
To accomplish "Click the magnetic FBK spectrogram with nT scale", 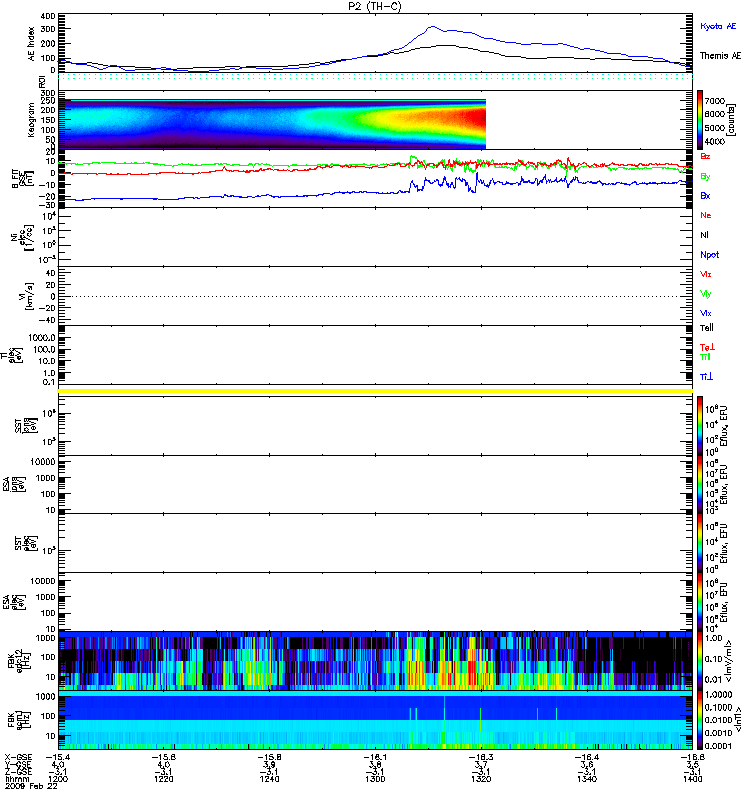I will coord(375,720).
